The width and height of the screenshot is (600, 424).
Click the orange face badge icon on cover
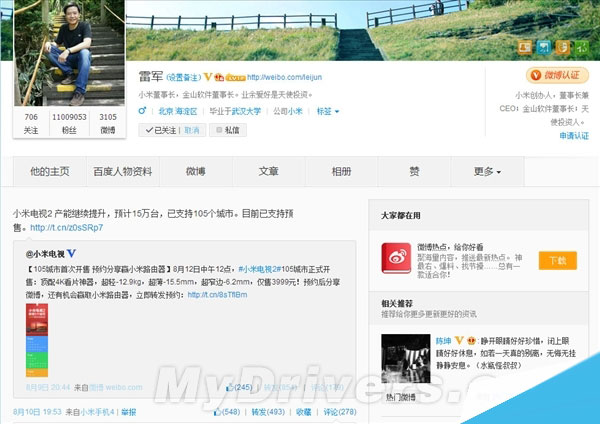coord(562,47)
